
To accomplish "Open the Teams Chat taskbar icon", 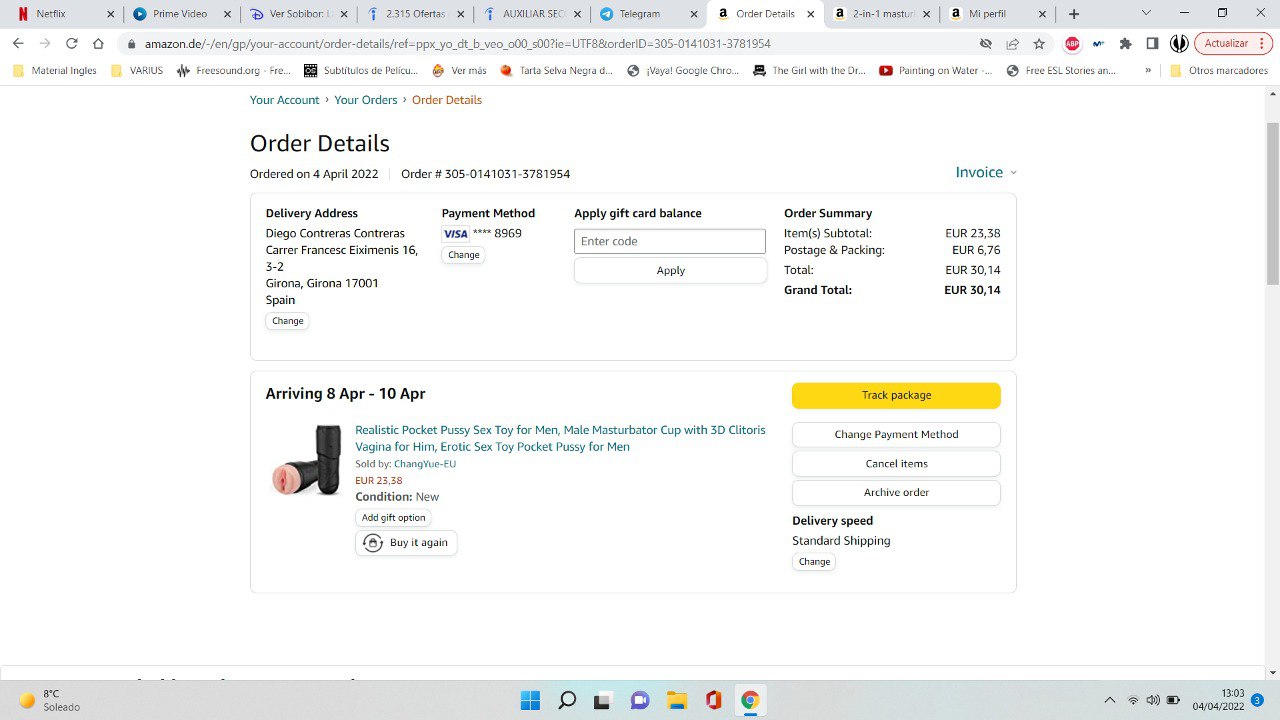I will tap(640, 700).
